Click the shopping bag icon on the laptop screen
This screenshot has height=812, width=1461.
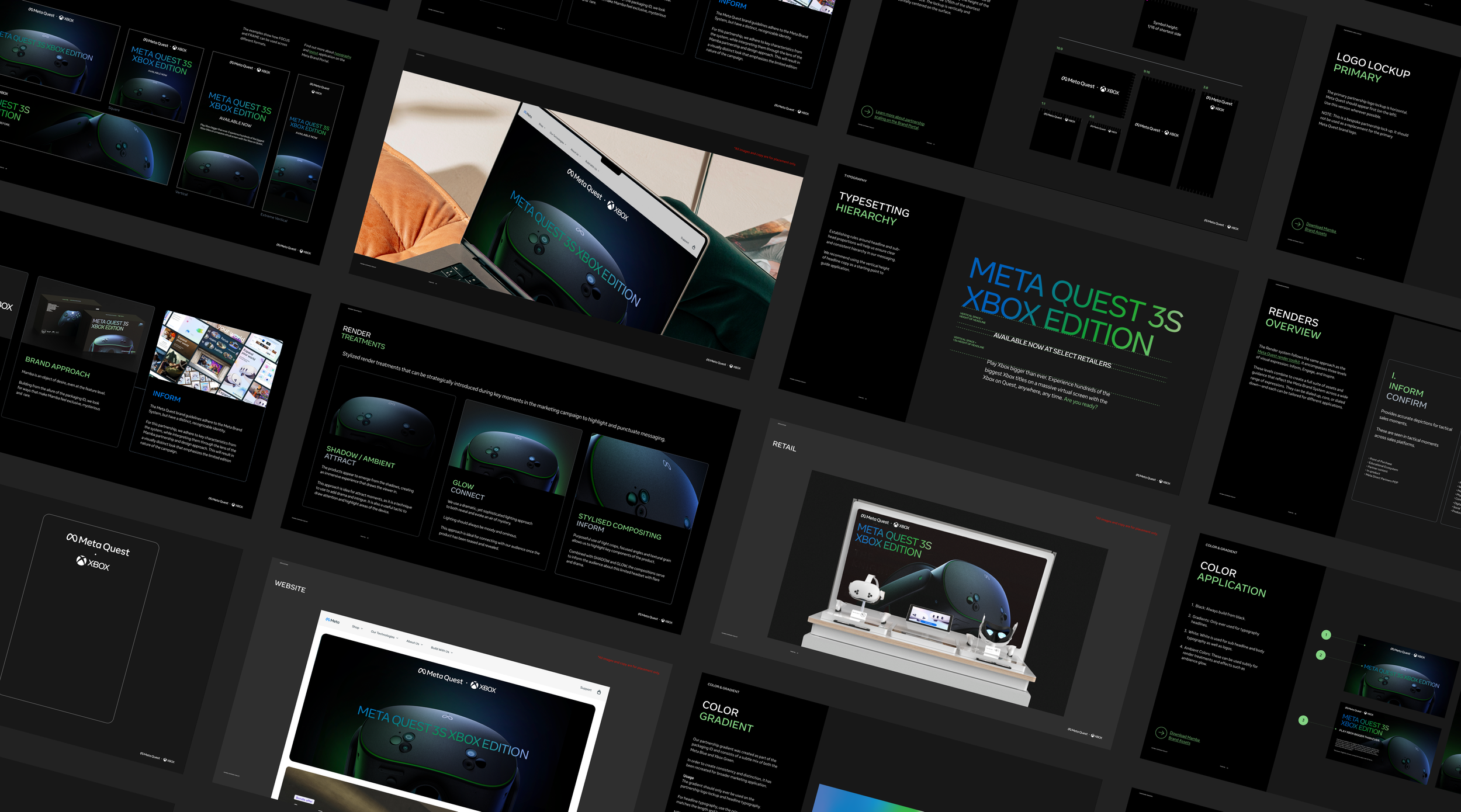click(694, 247)
